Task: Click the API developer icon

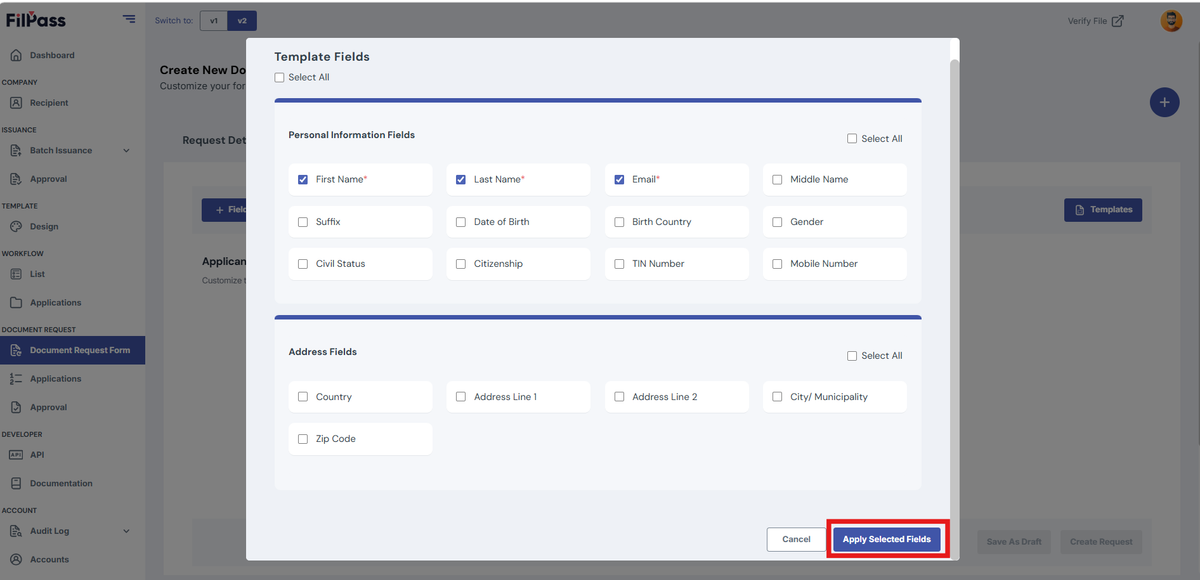Action: (16, 455)
